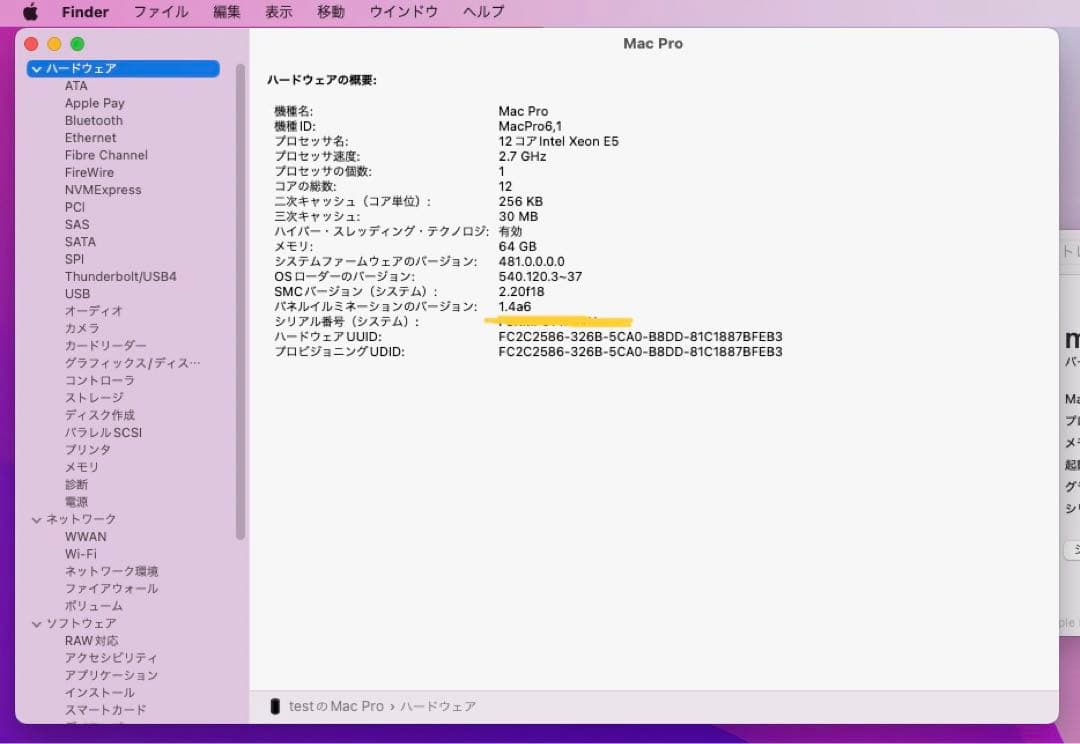Open the ウインドウ menu

[x=403, y=12]
